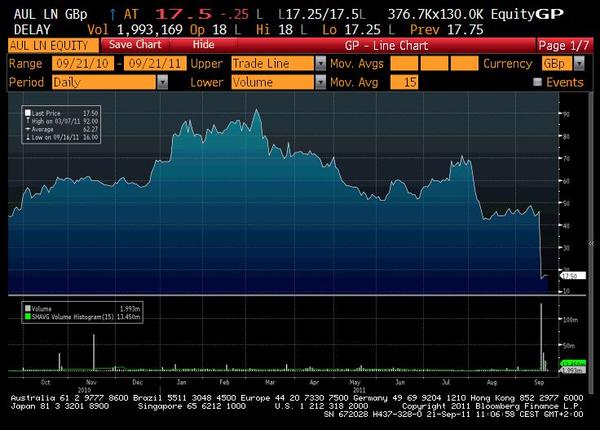Enable the Events checkbox

coord(537,82)
